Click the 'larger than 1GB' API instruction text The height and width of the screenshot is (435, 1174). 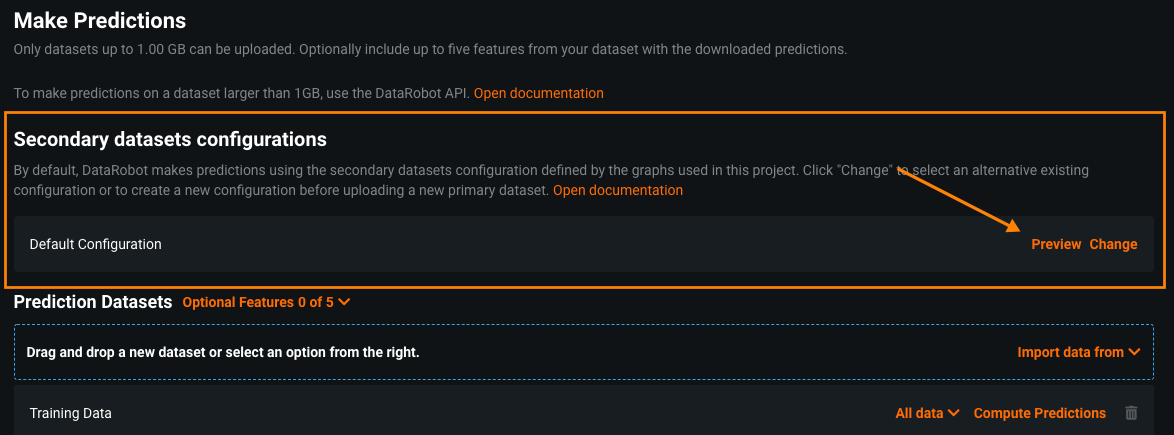click(x=241, y=93)
